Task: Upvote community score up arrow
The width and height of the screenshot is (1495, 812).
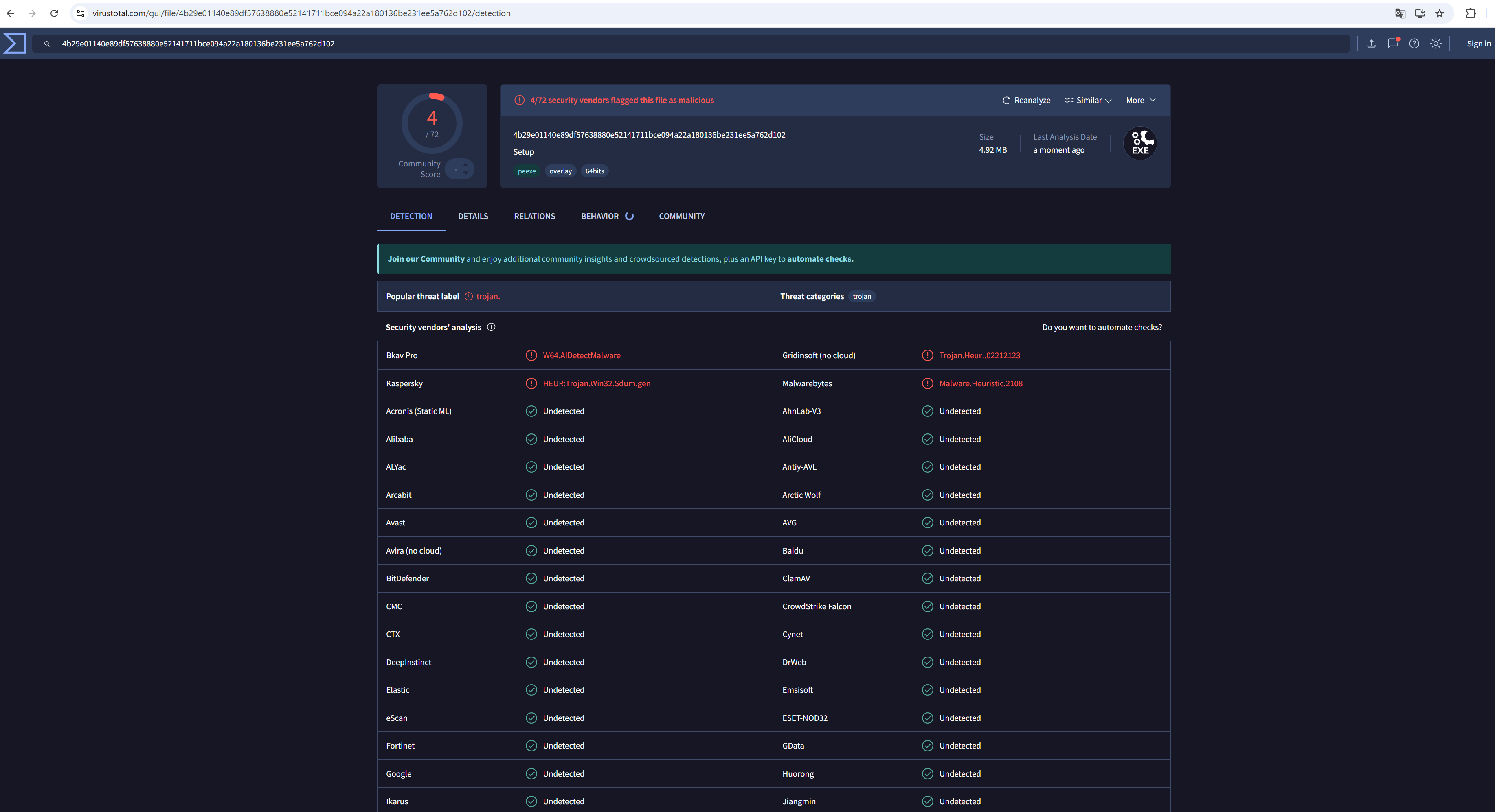Action: coord(465,165)
